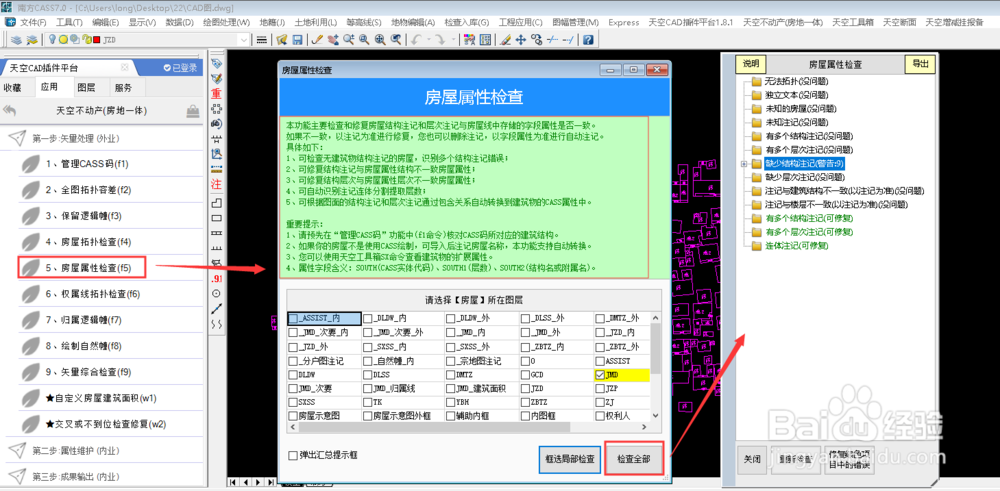
Task: Click the red 注 annotation icon
Action: coord(217,186)
